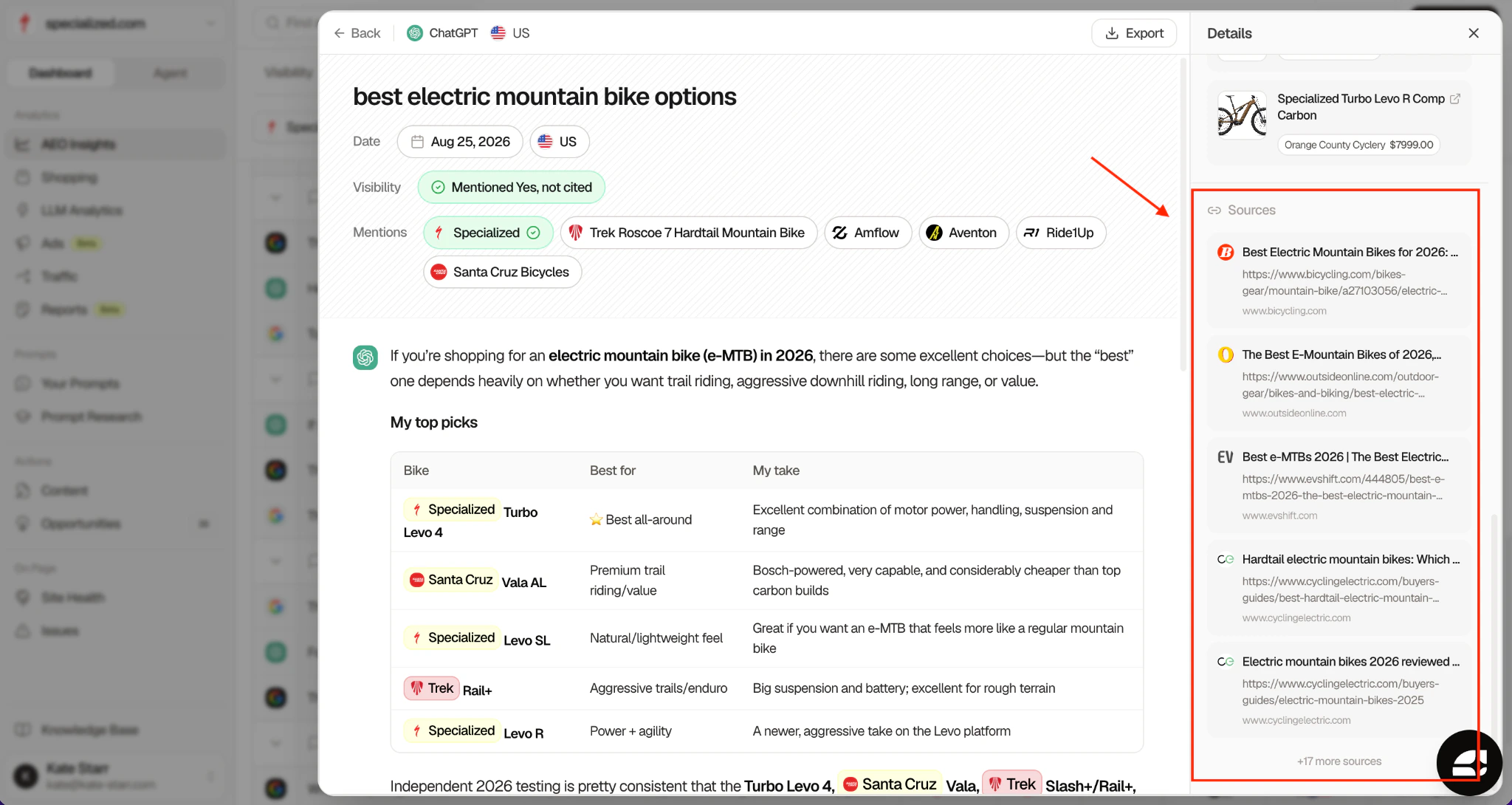Click the ChatGPT logo in the header
The width and height of the screenshot is (1512, 805).
(415, 33)
